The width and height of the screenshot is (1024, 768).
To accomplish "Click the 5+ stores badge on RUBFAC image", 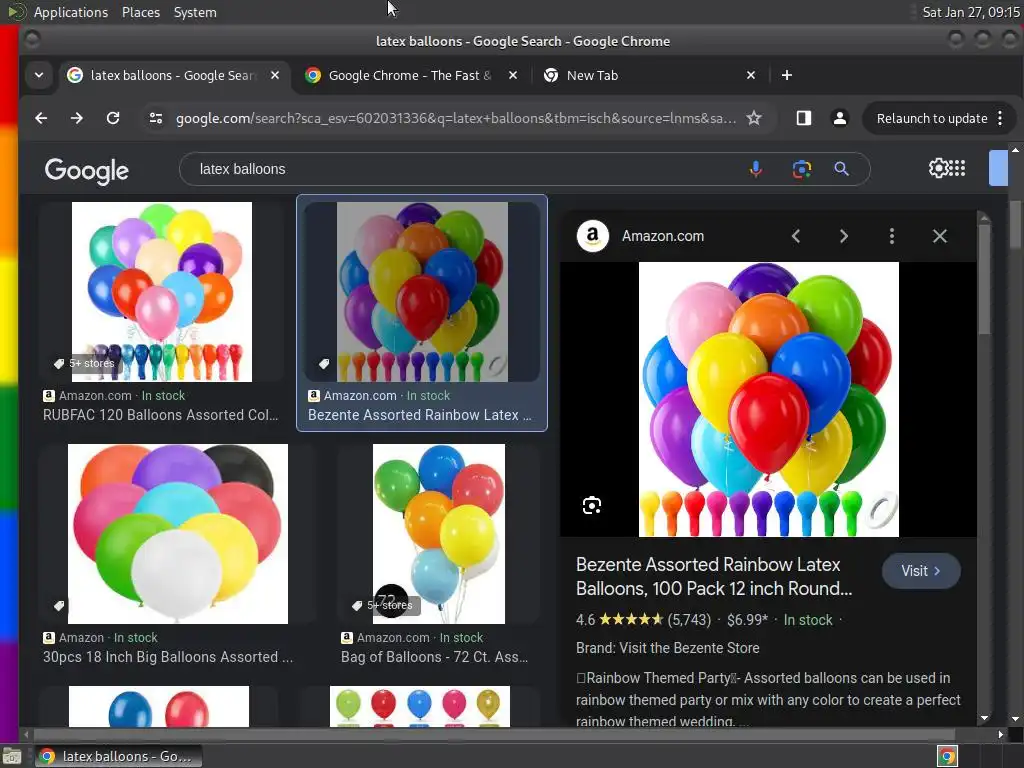I will [x=85, y=363].
